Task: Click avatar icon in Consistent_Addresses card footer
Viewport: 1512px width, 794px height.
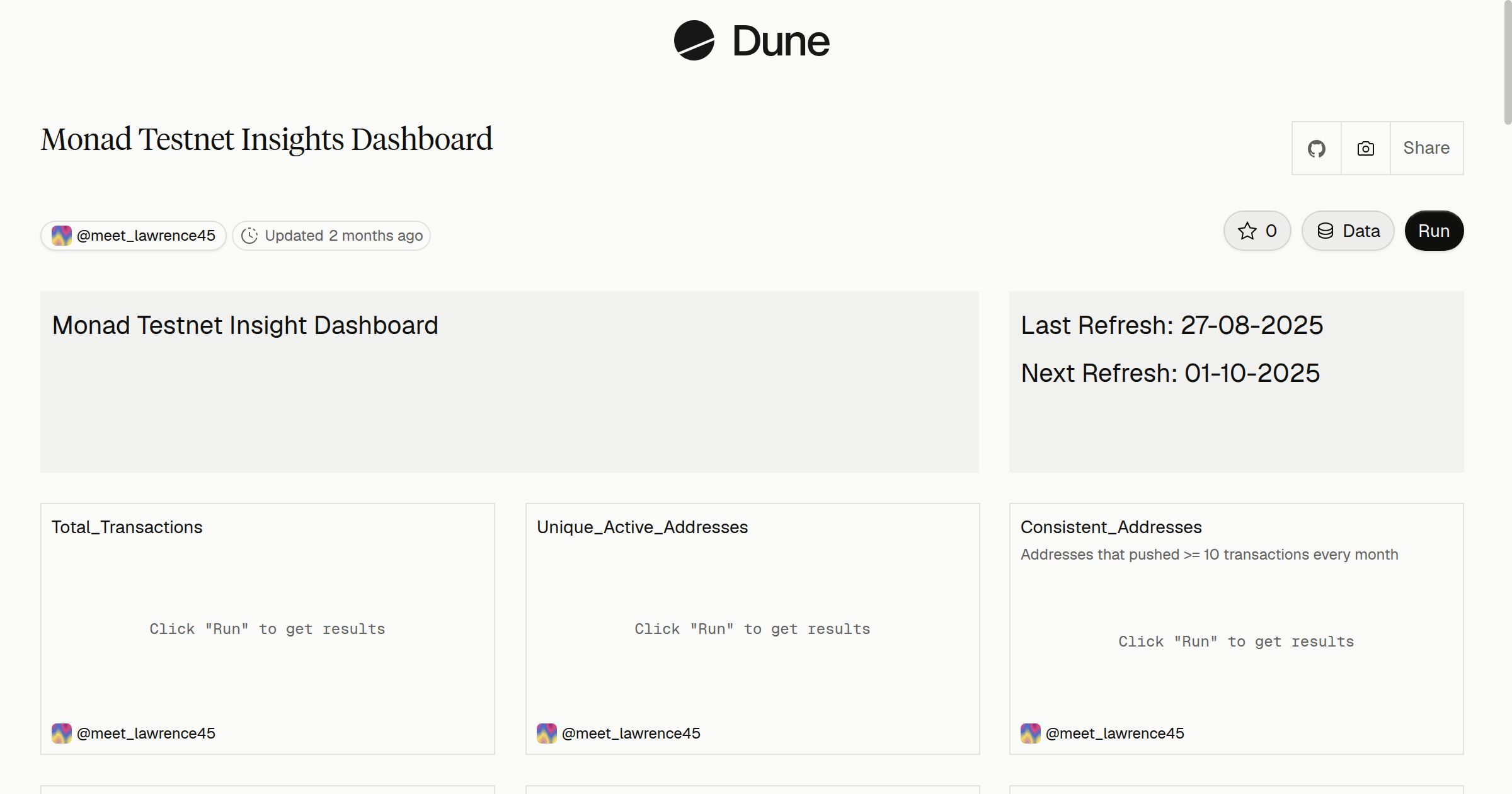Action: [1031, 734]
